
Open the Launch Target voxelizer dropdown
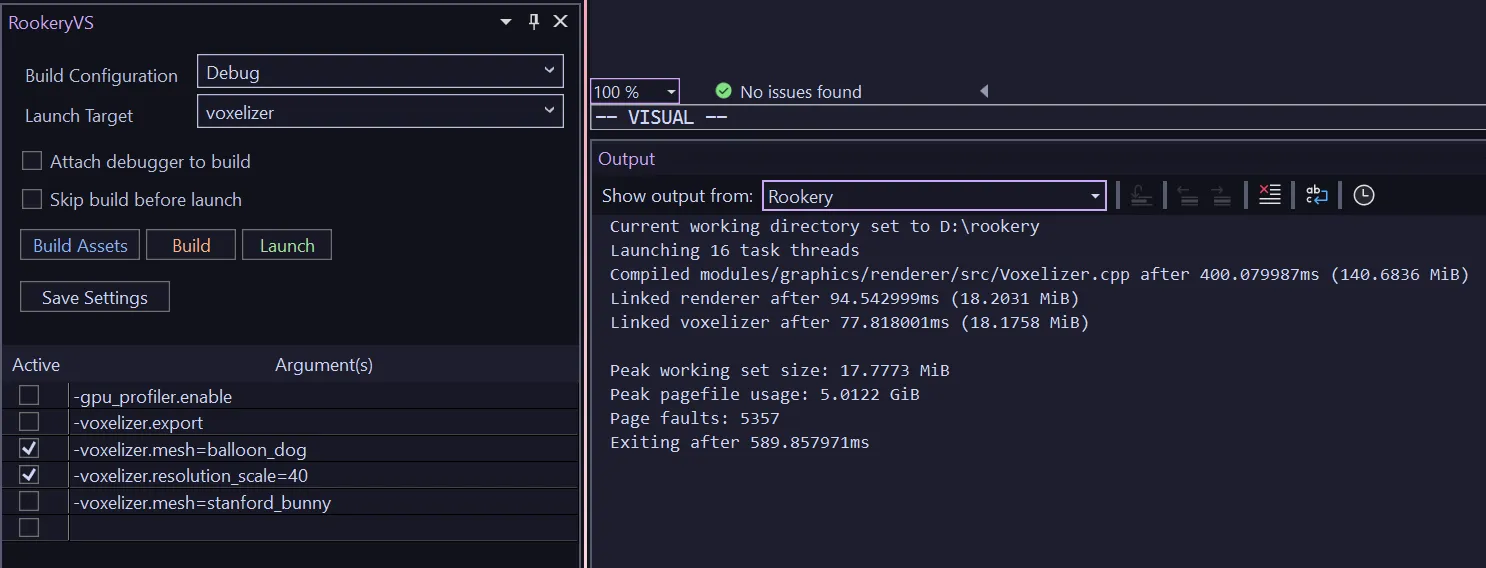pos(380,111)
